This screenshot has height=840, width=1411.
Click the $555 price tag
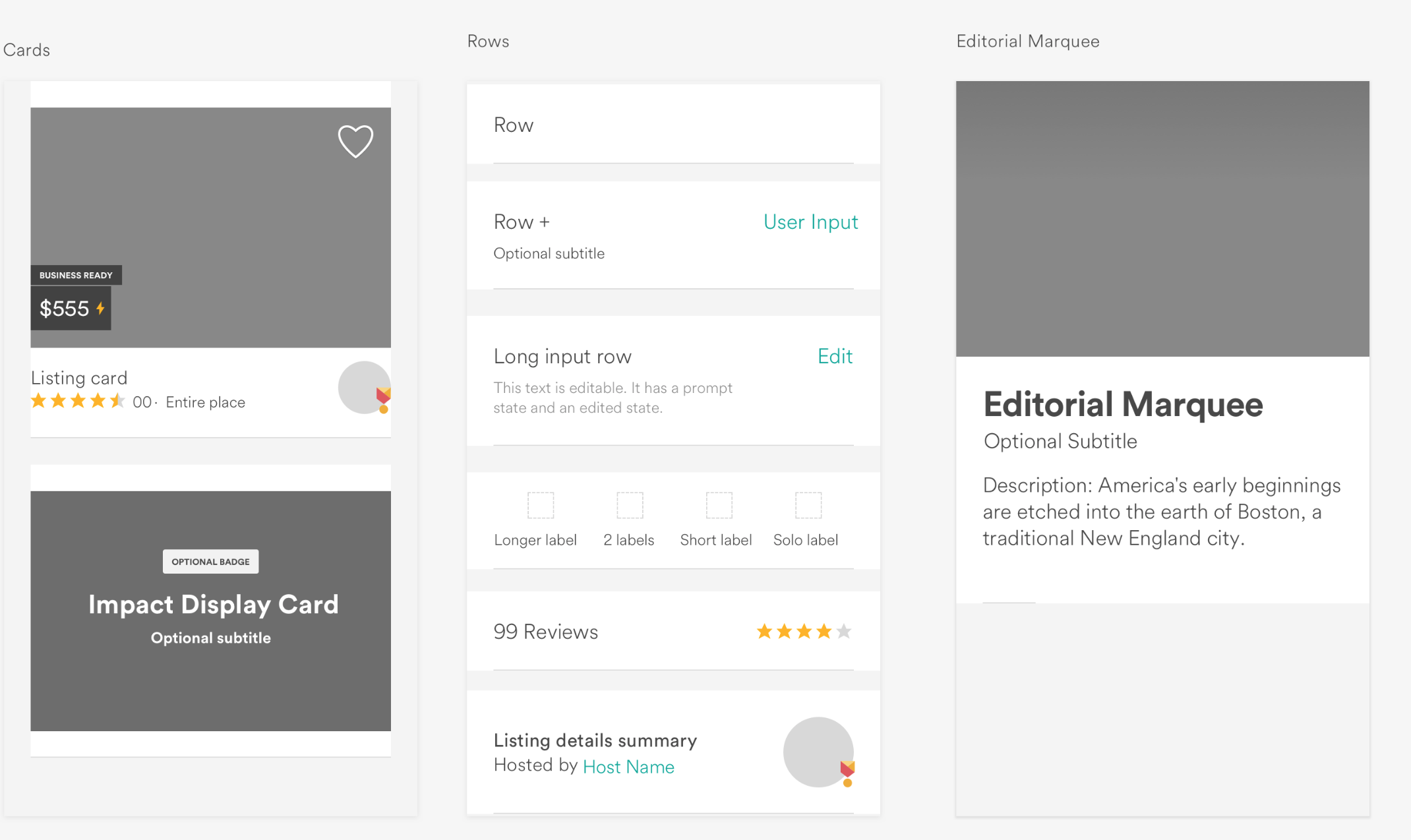(71, 308)
